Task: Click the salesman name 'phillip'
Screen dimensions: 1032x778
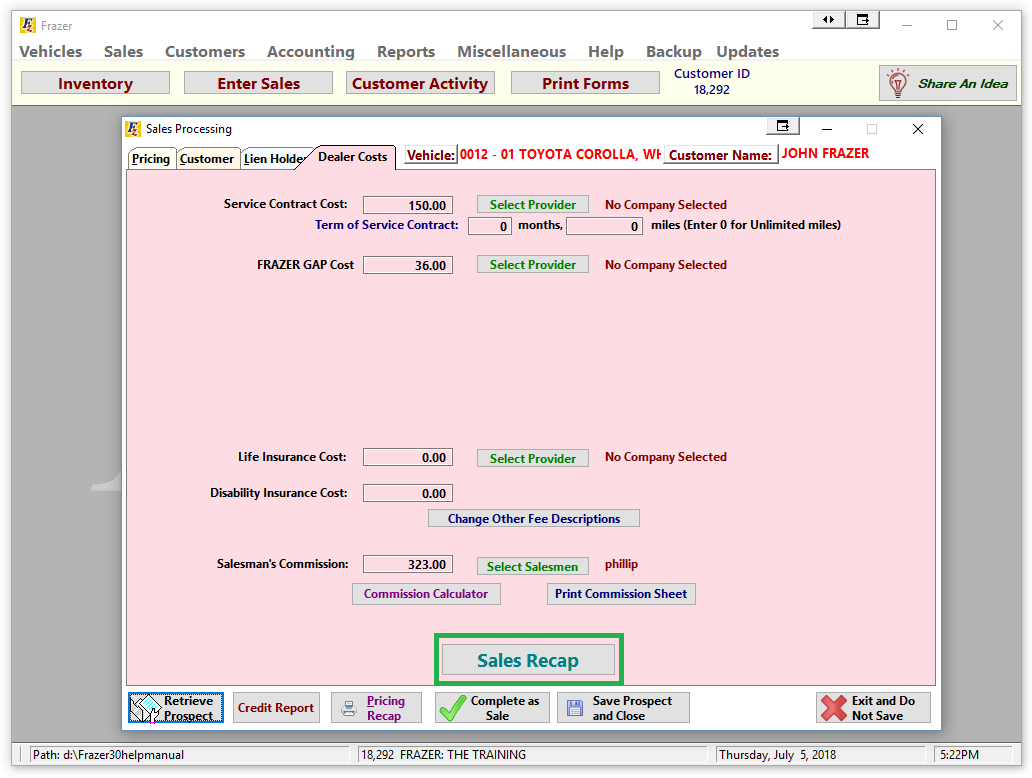Action: pyautogui.click(x=621, y=564)
